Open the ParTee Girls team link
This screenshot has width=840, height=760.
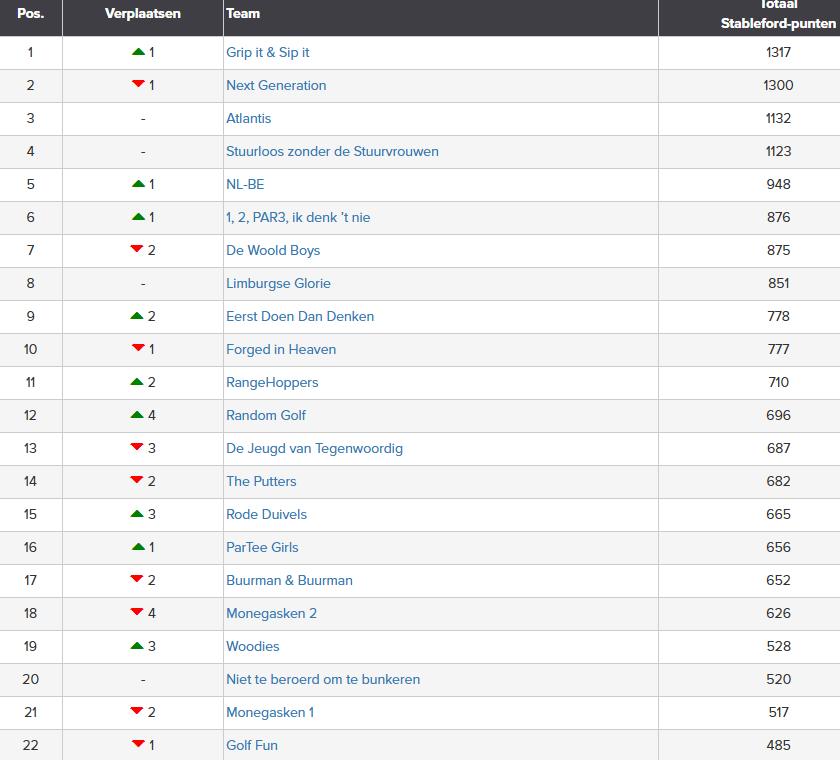(x=262, y=547)
